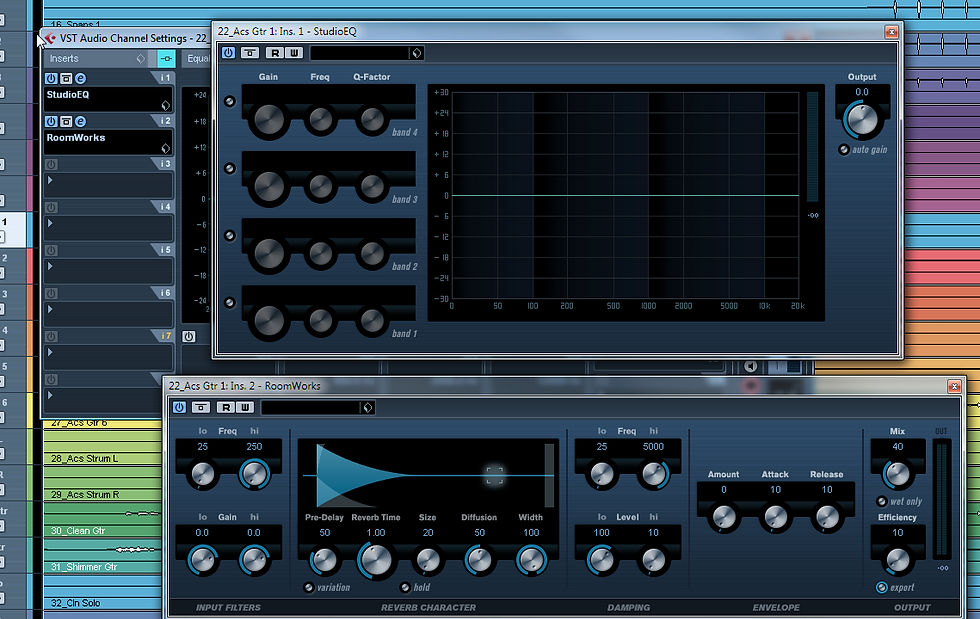Enable Read automation (R) in RoomWorks window

226,408
